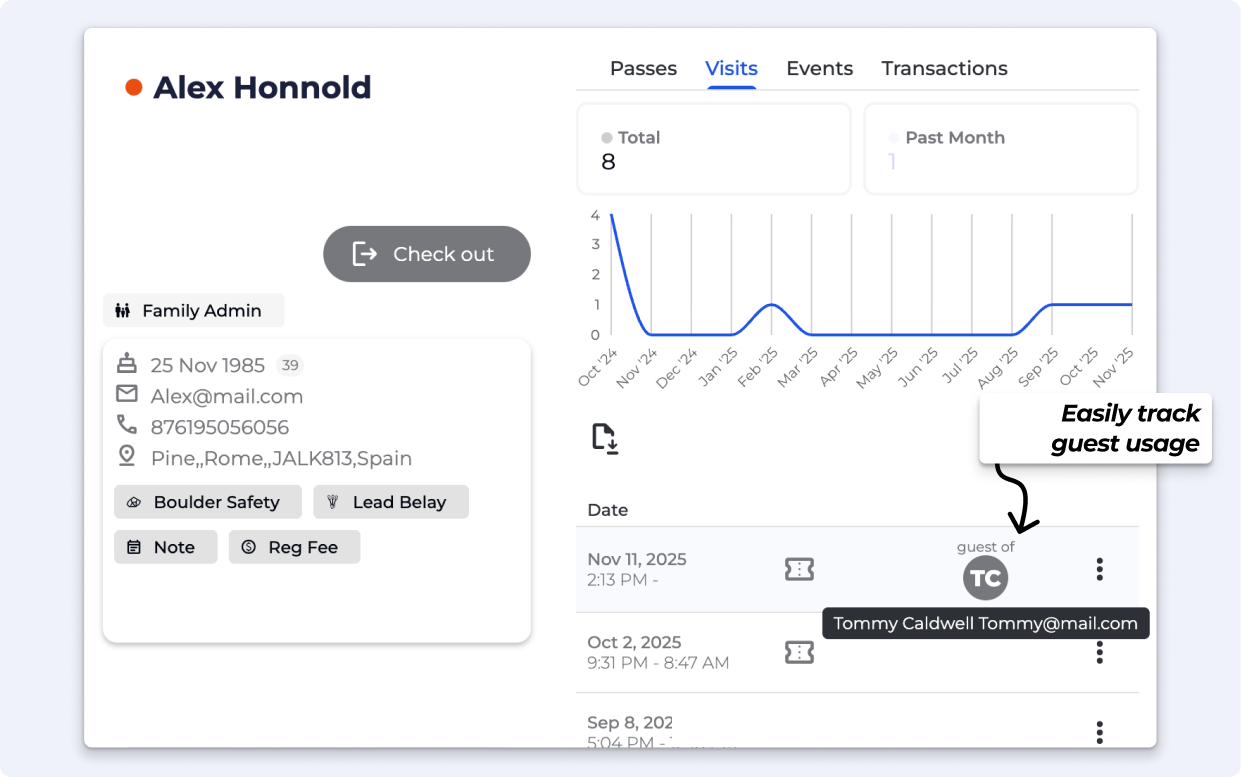Click the TC guest avatar
The height and width of the screenshot is (777, 1241).
[985, 578]
